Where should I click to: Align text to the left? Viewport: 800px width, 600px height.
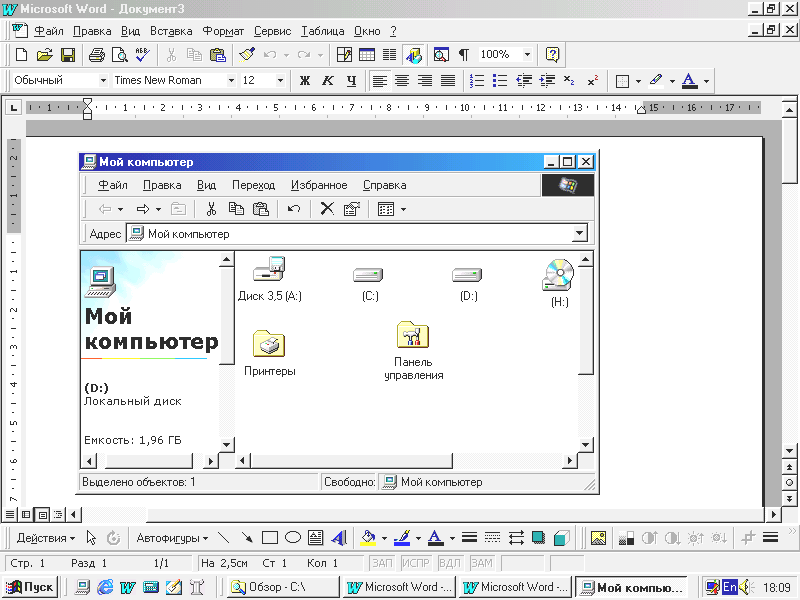tap(379, 81)
